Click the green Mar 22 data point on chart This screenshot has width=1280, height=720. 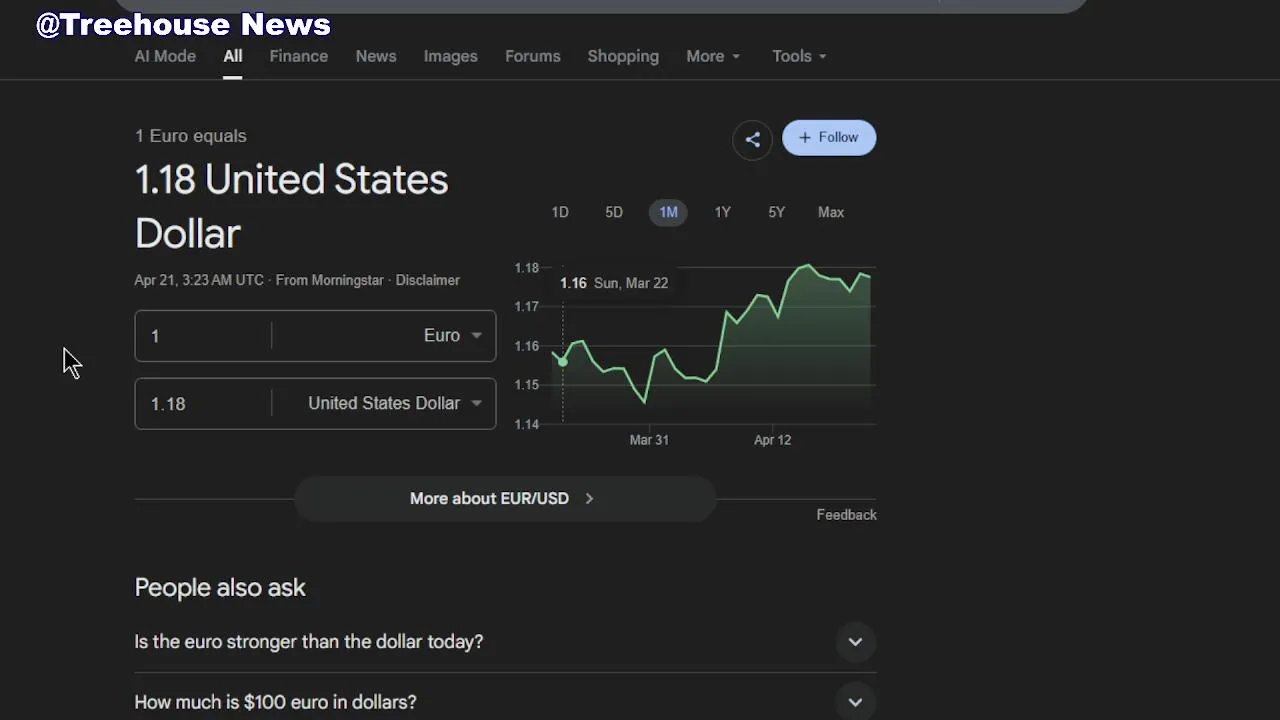562,362
